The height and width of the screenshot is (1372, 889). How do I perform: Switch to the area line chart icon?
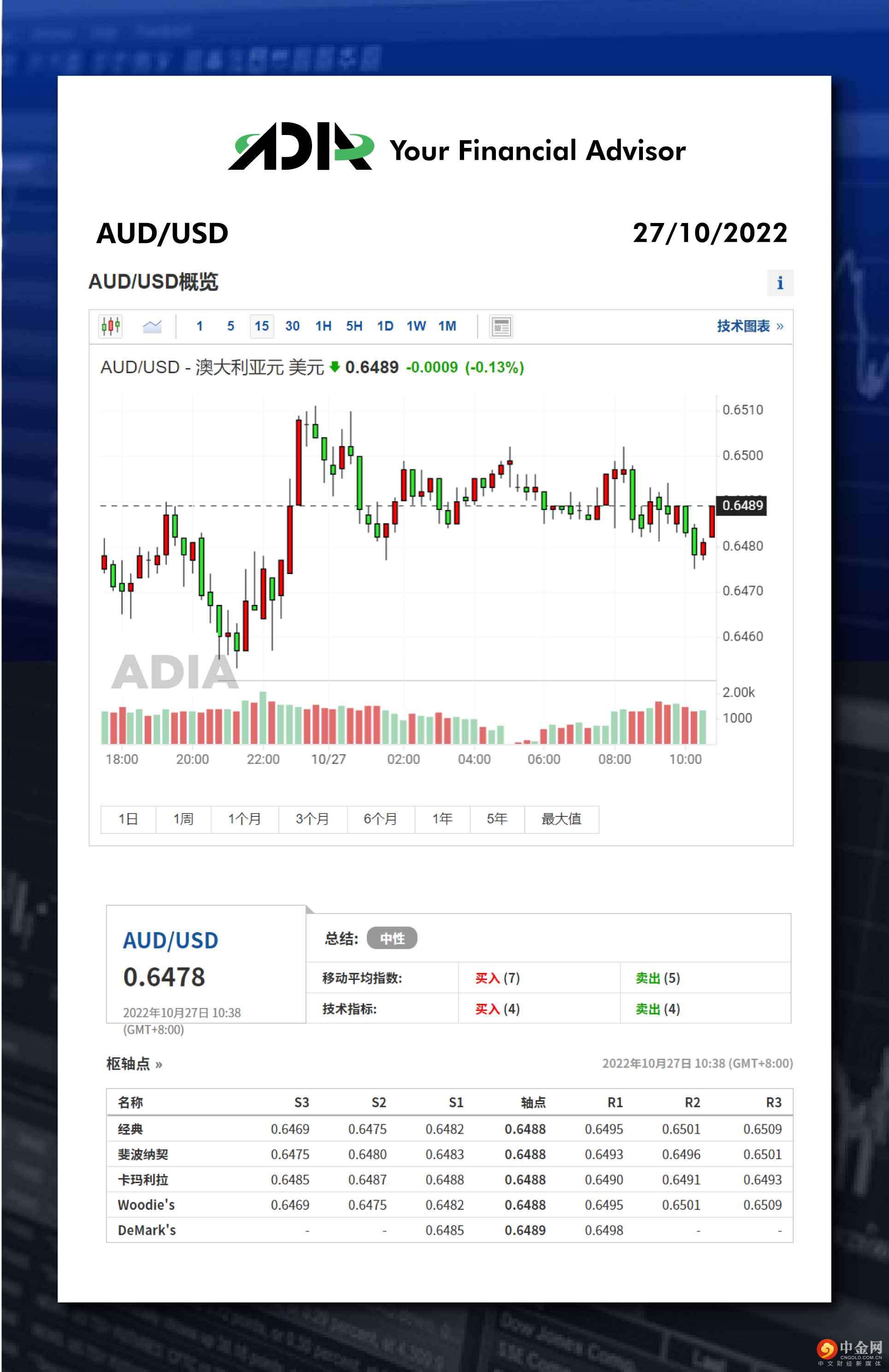(x=152, y=326)
